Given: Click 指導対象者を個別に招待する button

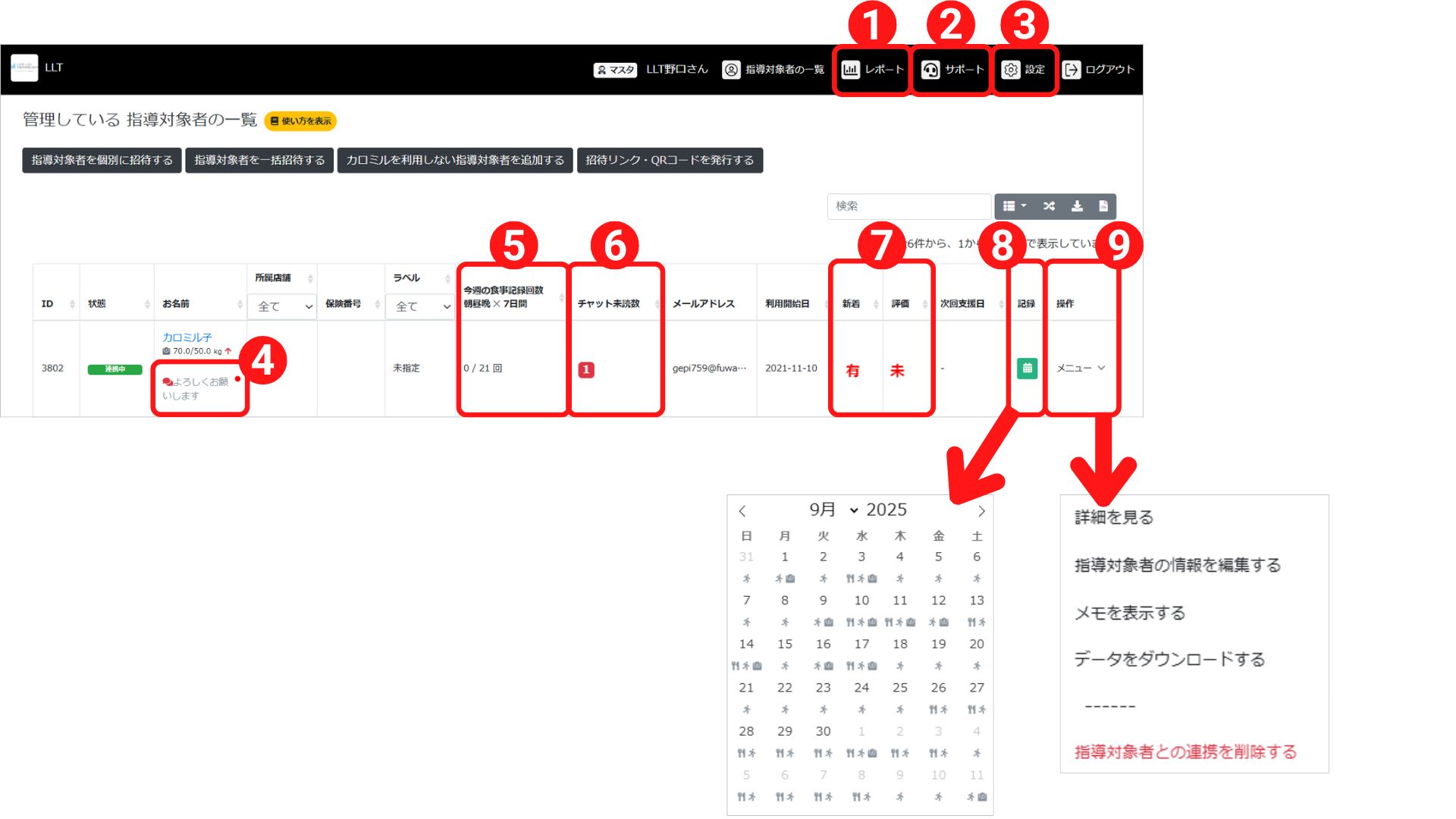Looking at the screenshot, I should (x=102, y=160).
